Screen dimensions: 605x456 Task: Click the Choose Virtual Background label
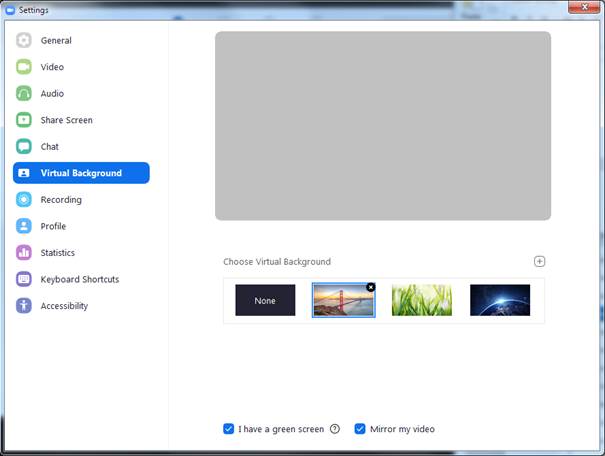[x=277, y=262]
